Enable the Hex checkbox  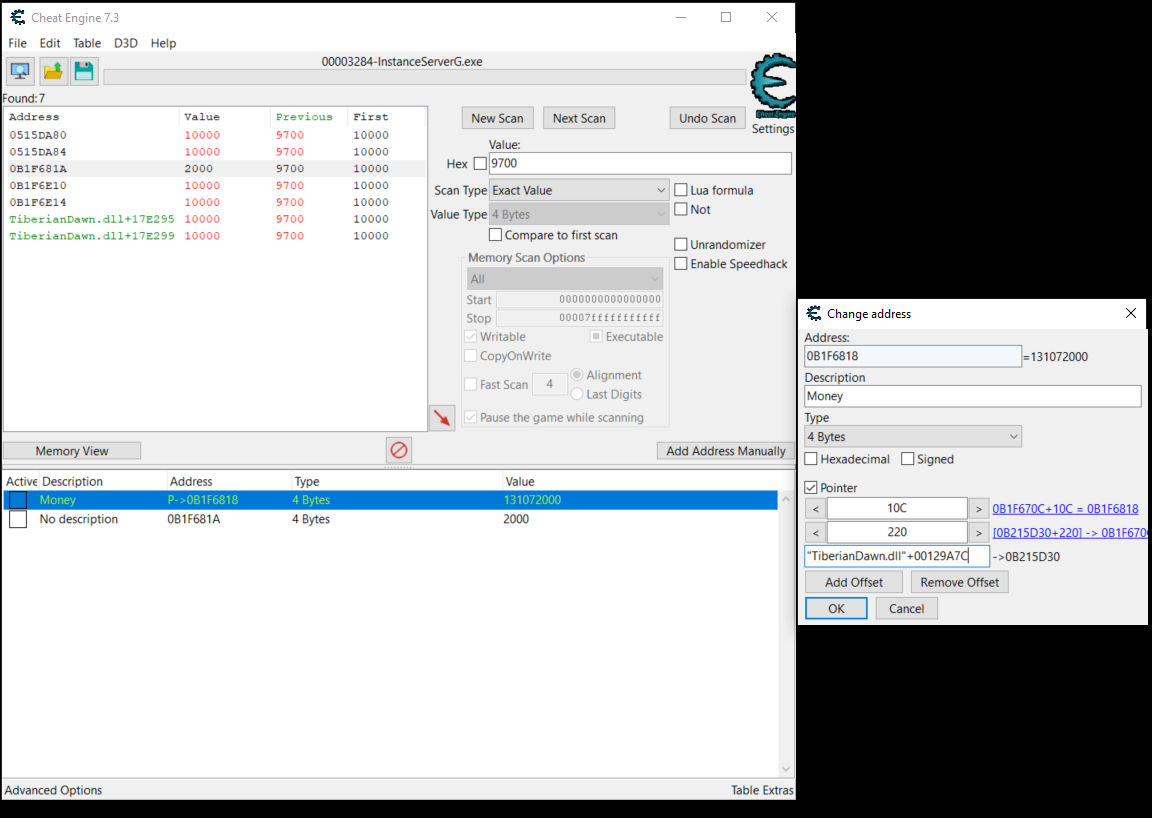480,164
